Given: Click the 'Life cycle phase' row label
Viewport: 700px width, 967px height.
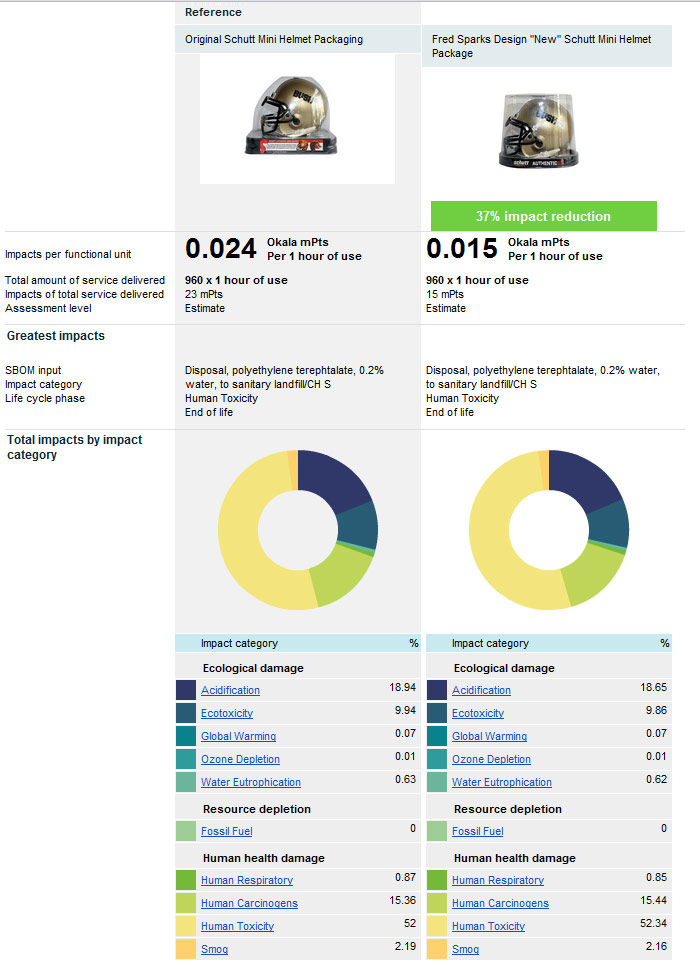Looking at the screenshot, I should click(x=45, y=398).
